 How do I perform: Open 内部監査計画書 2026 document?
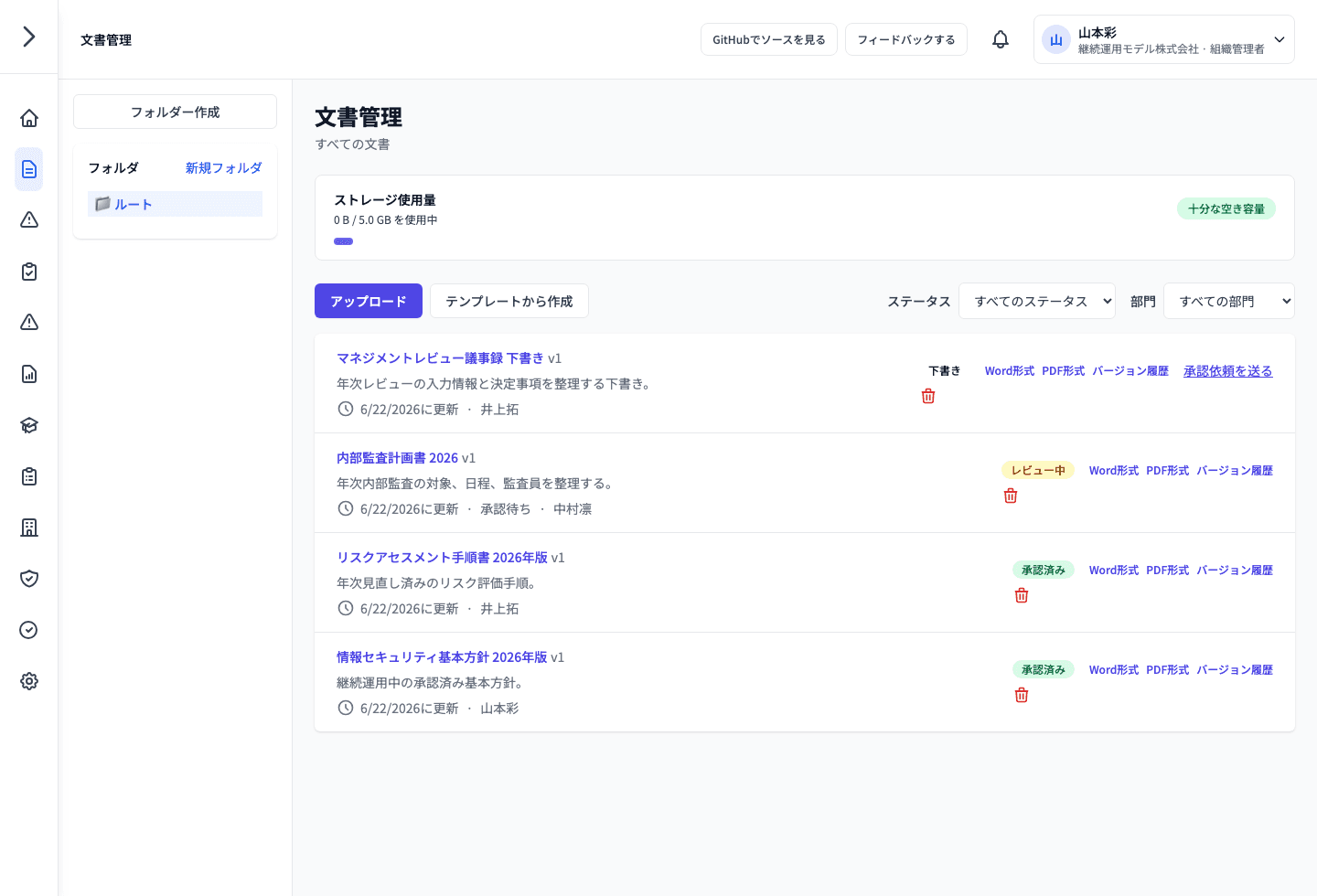(397, 458)
